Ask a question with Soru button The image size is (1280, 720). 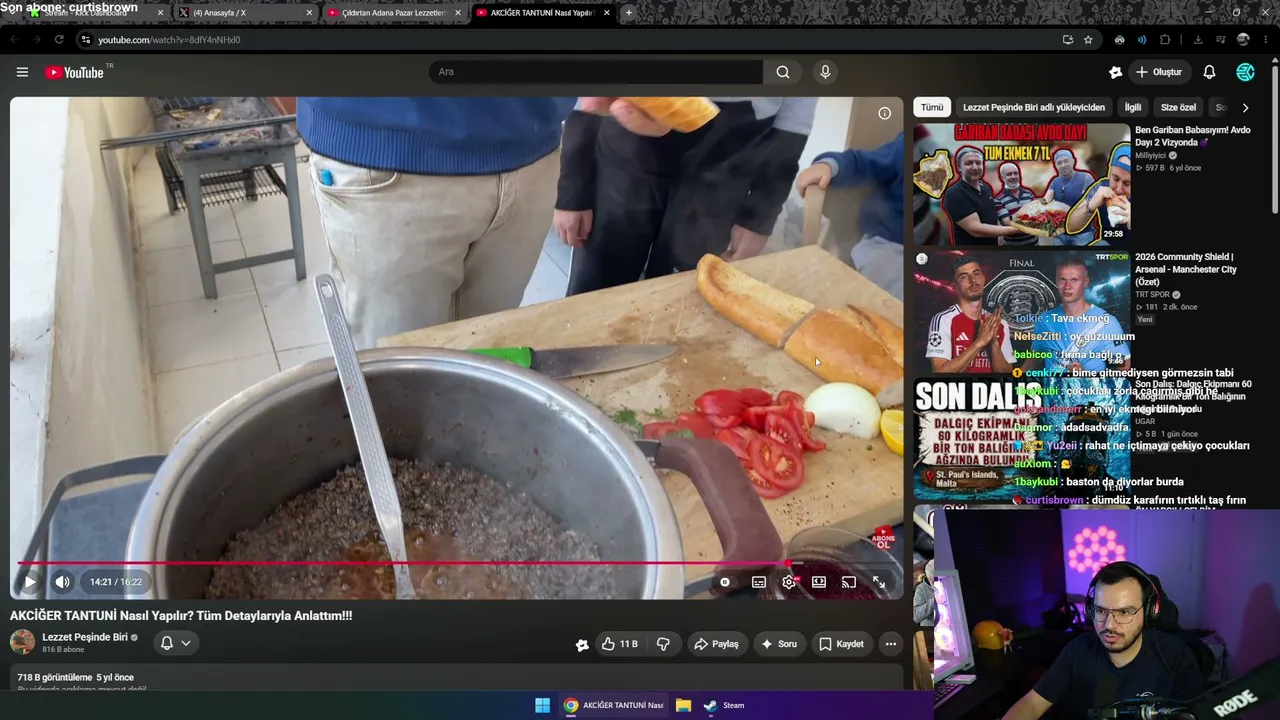point(779,644)
